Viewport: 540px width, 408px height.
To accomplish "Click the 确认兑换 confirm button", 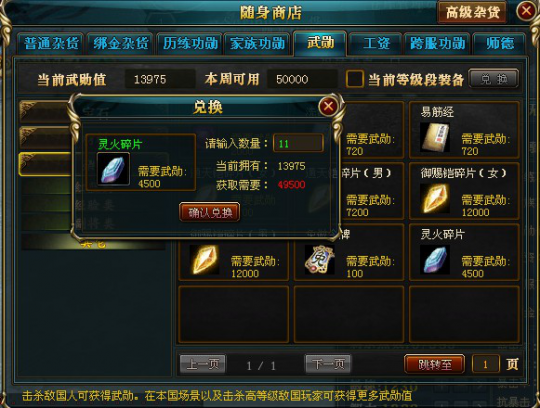I will click(x=209, y=212).
